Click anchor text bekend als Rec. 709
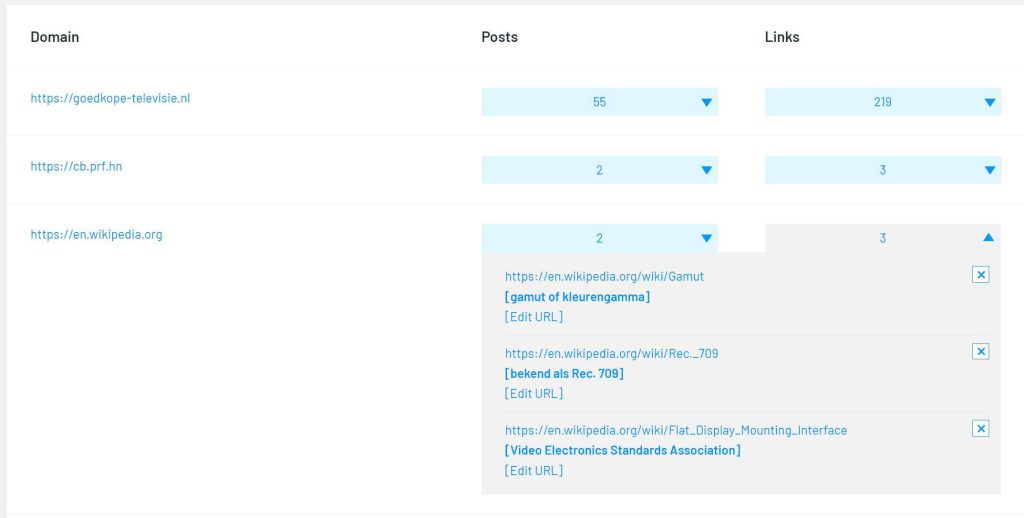Viewport: 1024px width, 518px height. (x=564, y=374)
